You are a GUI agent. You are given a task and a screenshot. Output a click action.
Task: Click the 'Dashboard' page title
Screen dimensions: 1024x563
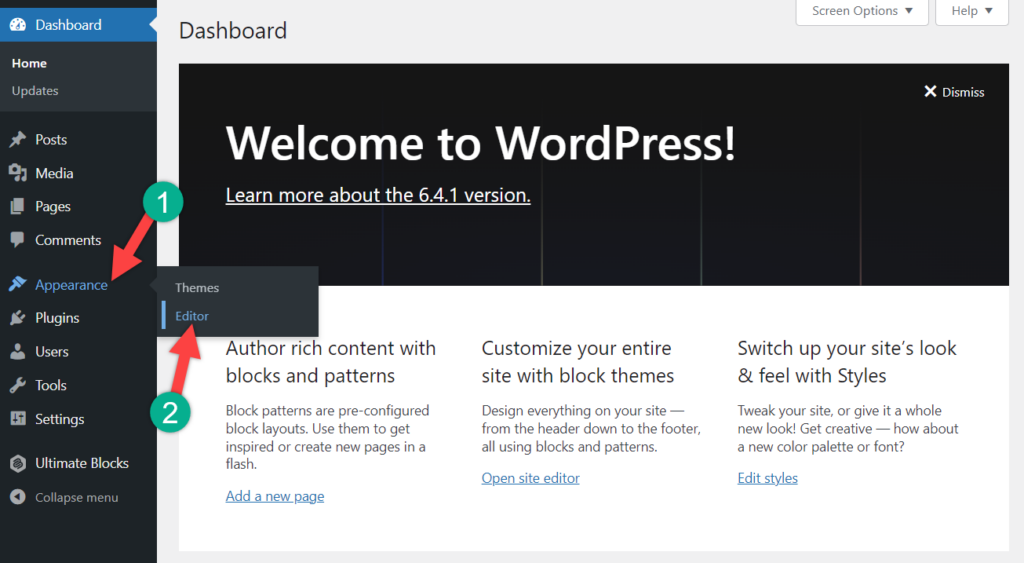233,31
